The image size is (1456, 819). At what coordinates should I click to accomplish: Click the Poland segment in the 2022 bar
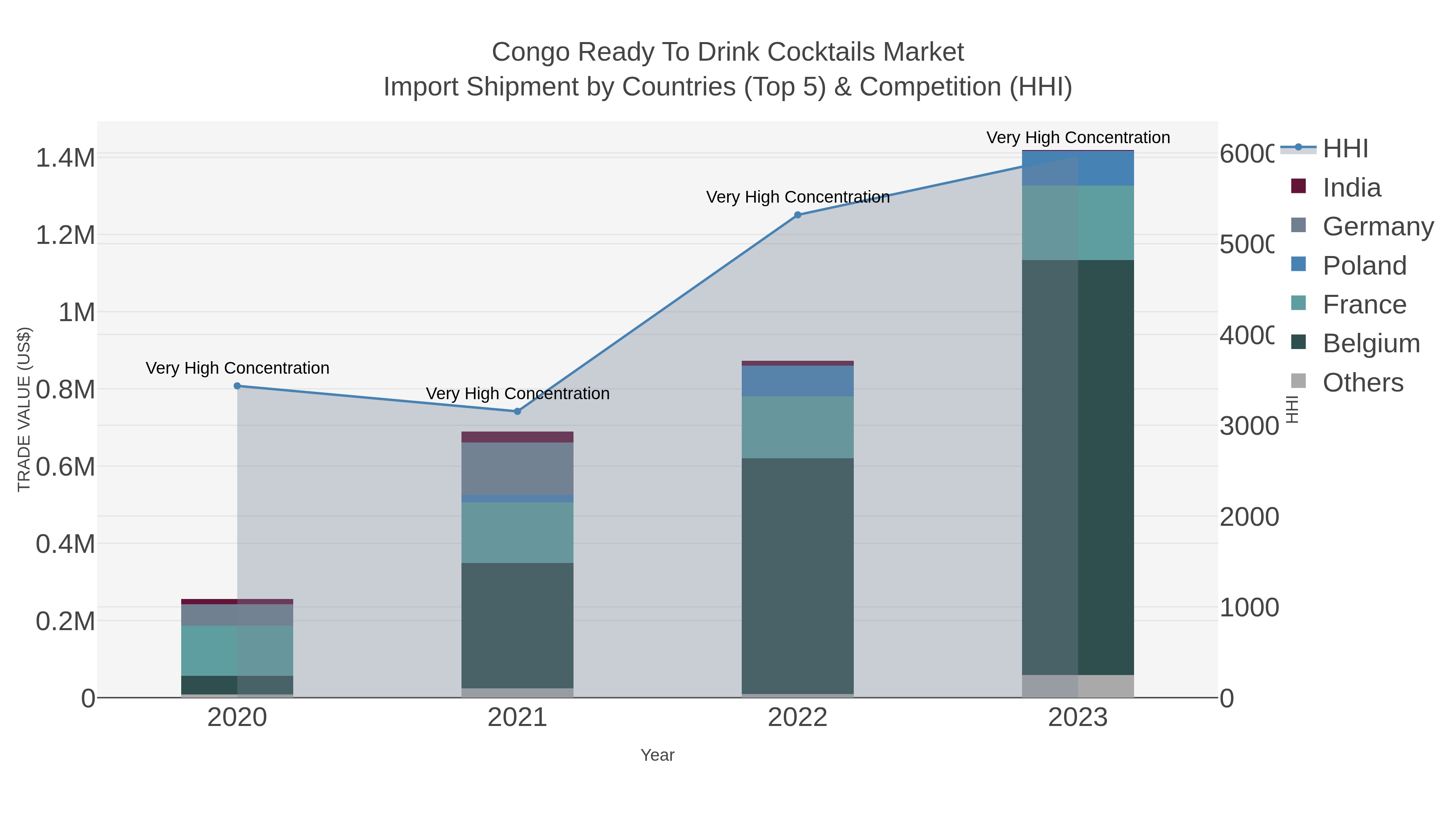[x=798, y=381]
